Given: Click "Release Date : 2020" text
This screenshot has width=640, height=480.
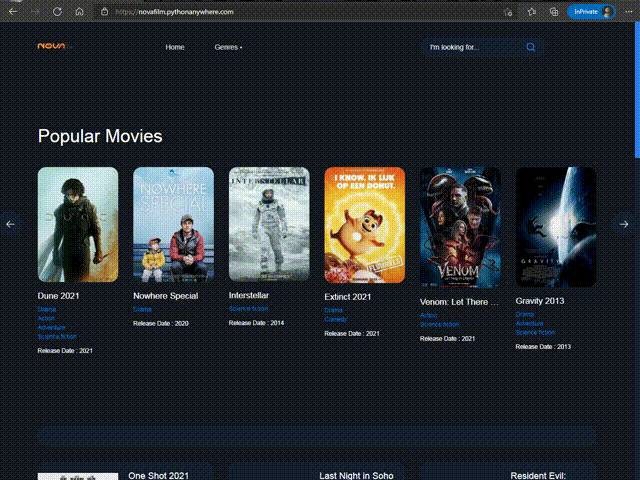Looking at the screenshot, I should click(161, 323).
